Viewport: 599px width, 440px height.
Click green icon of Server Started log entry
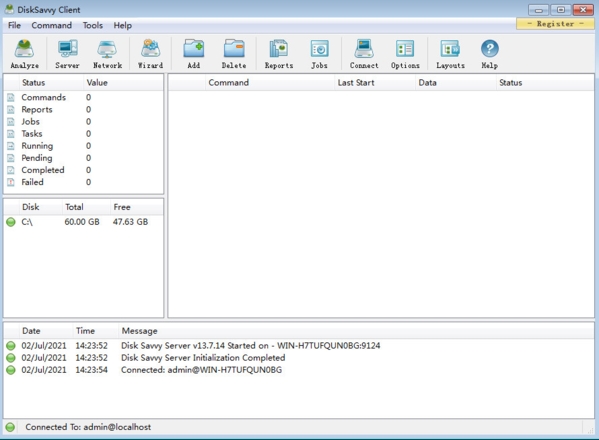(11, 346)
